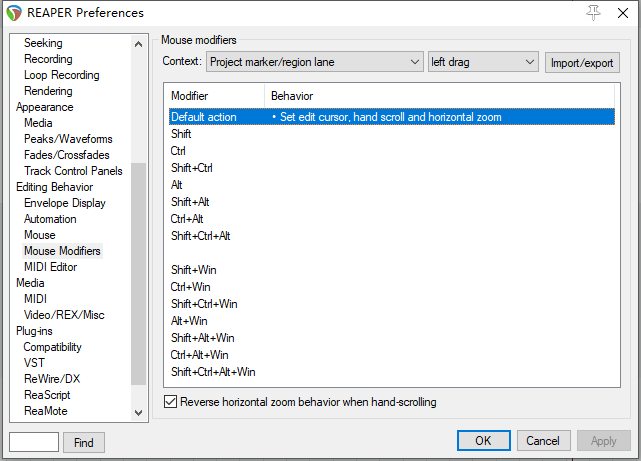Click the search input field
This screenshot has width=641, height=461.
tap(34, 442)
